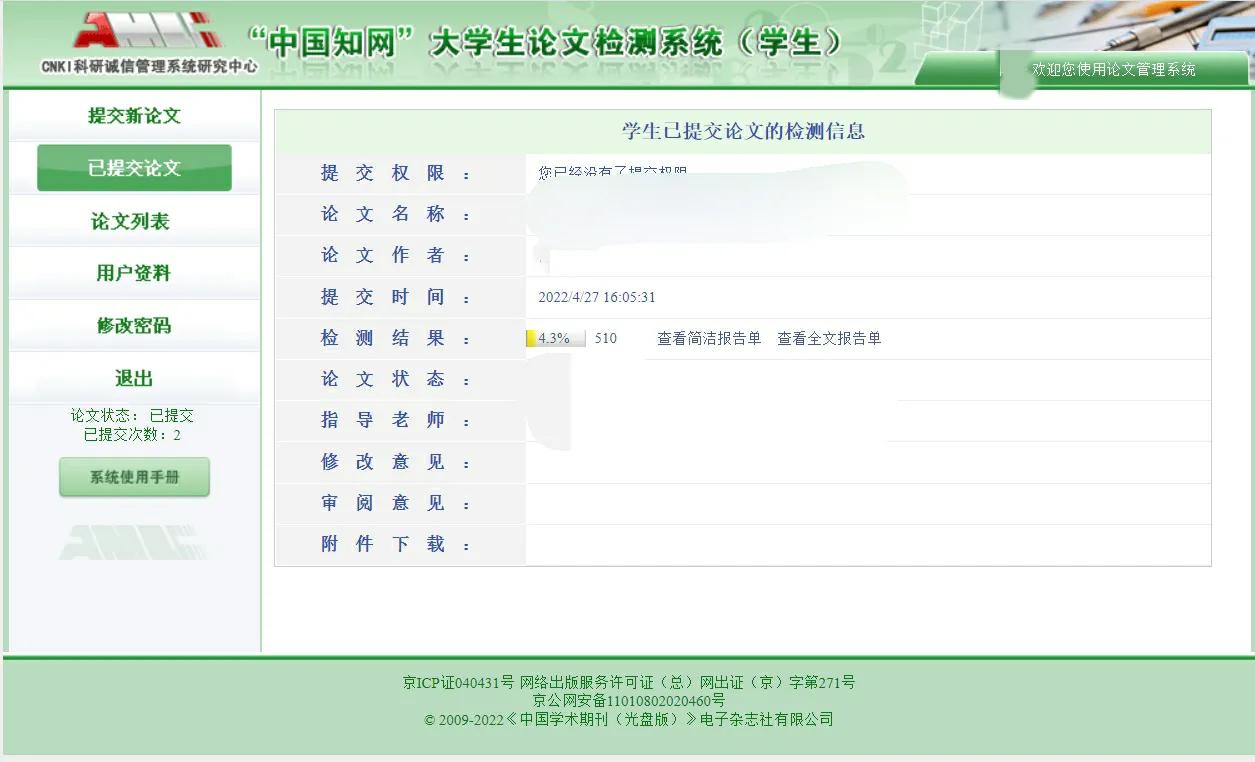Click the 欢迎您使用论文管理系统 banner

(1113, 71)
